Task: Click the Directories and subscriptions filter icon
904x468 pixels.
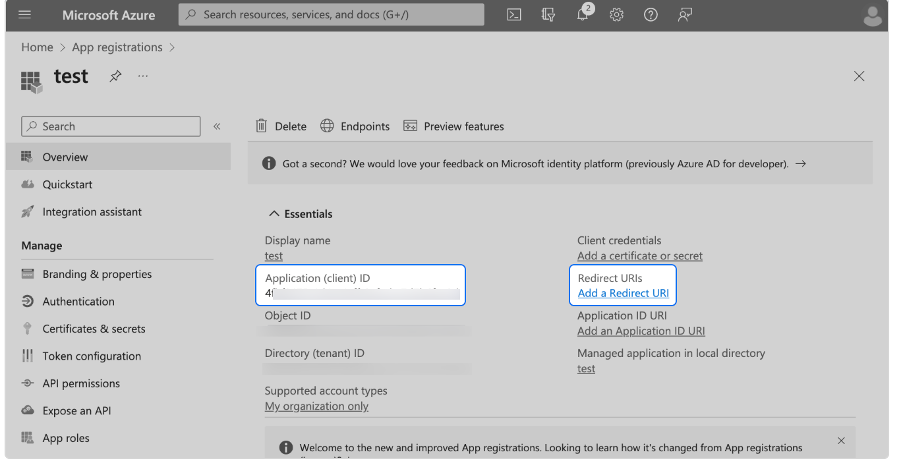Action: pyautogui.click(x=548, y=15)
